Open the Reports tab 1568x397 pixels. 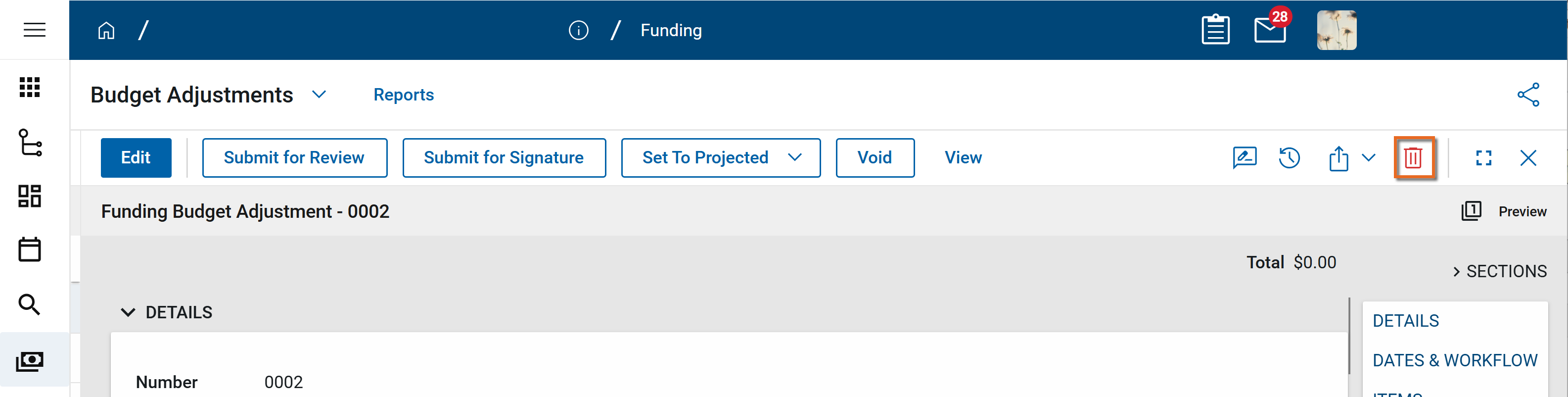[x=403, y=95]
